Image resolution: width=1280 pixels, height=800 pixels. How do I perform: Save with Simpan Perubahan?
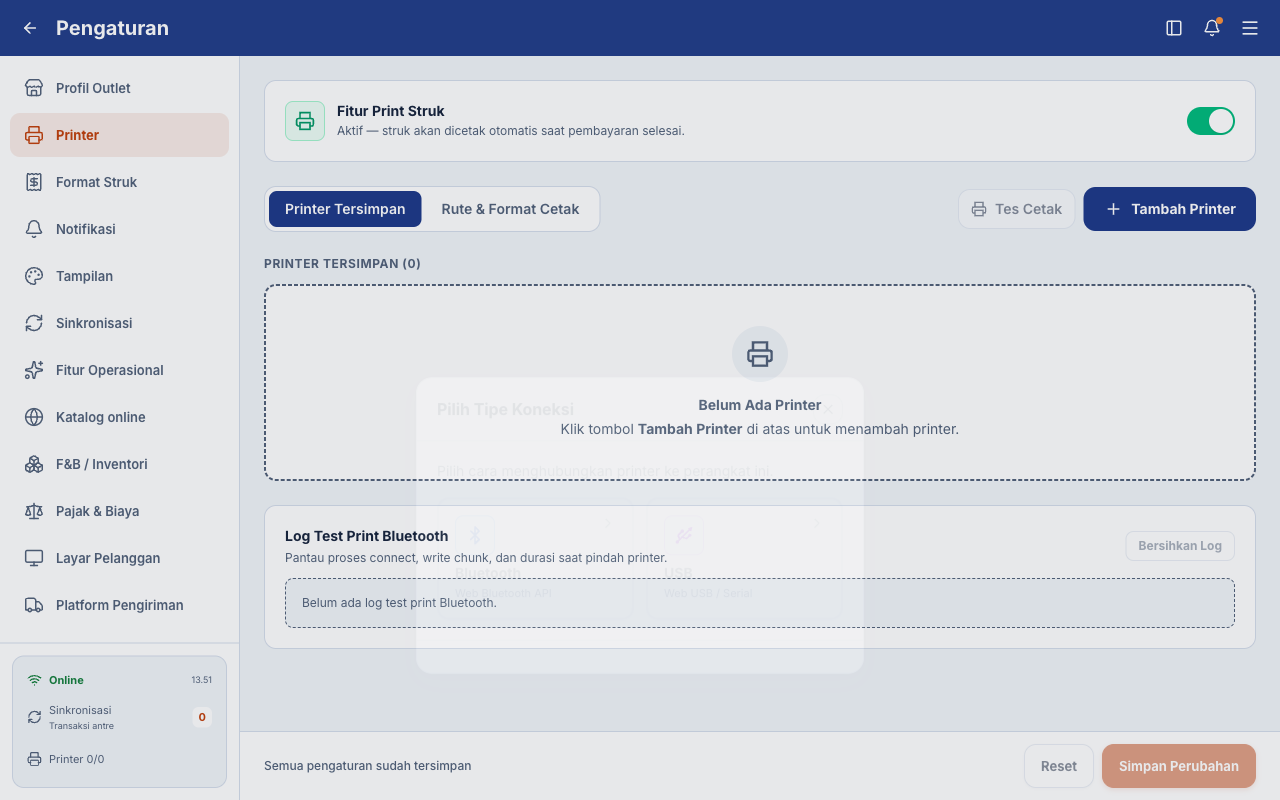click(x=1179, y=766)
